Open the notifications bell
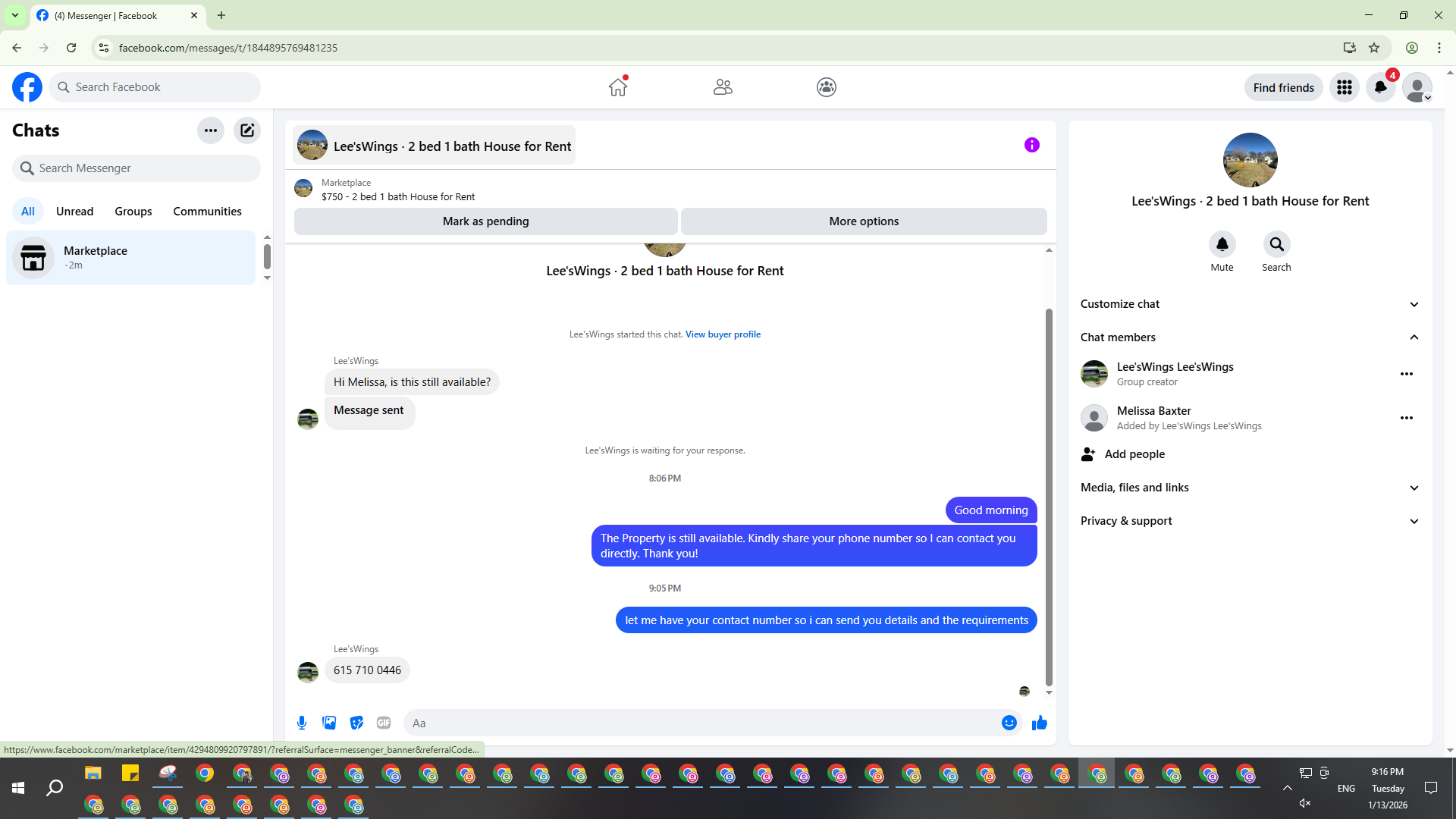Screen dimensions: 1456x819 1380,88
